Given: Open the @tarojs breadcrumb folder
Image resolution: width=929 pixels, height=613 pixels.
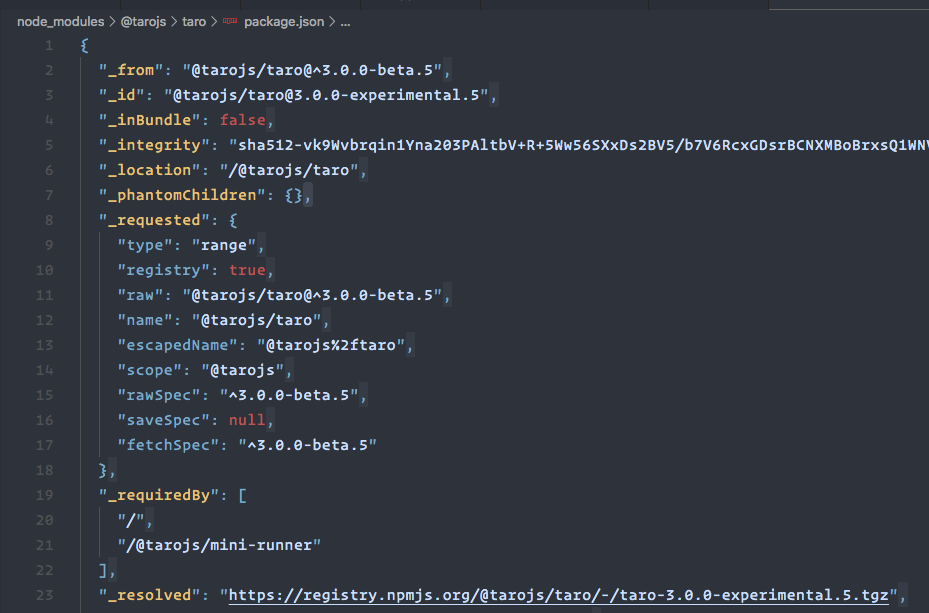Looking at the screenshot, I should click(143, 22).
